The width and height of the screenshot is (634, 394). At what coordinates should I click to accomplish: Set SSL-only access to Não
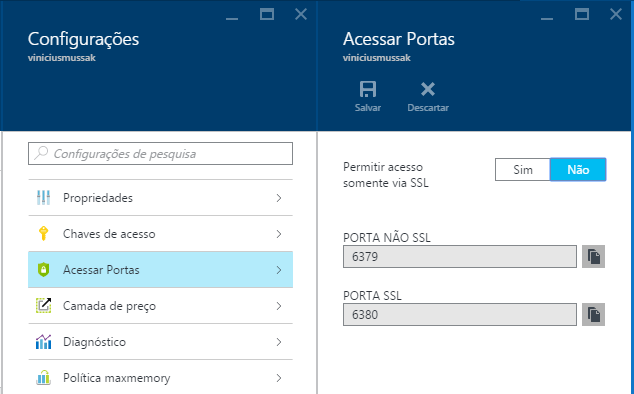point(578,169)
